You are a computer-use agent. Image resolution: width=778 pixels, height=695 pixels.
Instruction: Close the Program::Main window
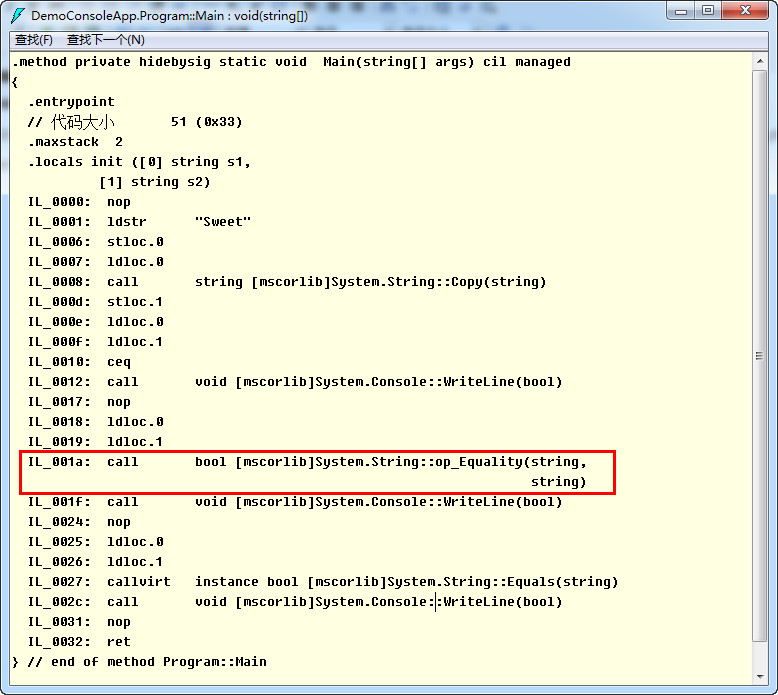coord(744,11)
